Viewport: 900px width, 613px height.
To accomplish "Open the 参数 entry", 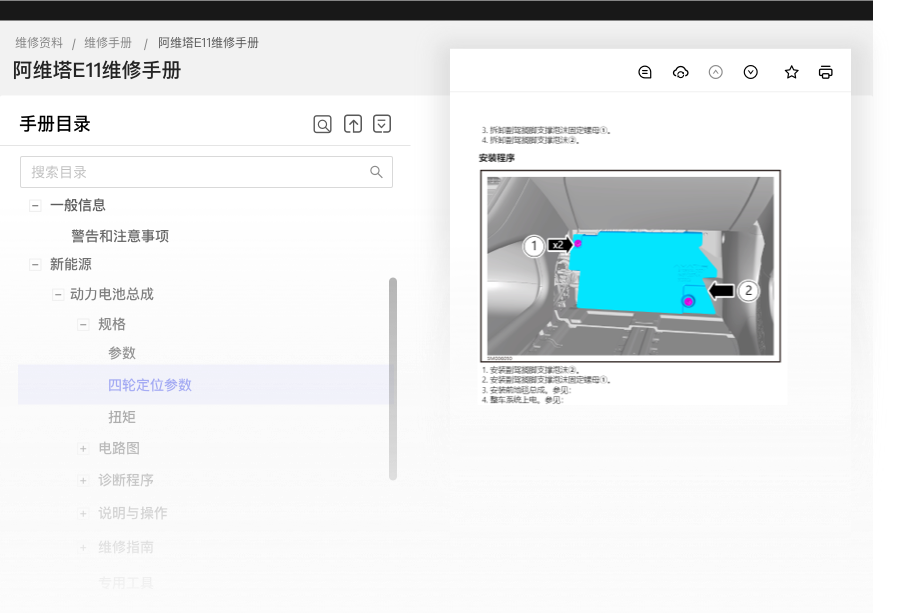I will click(x=122, y=353).
